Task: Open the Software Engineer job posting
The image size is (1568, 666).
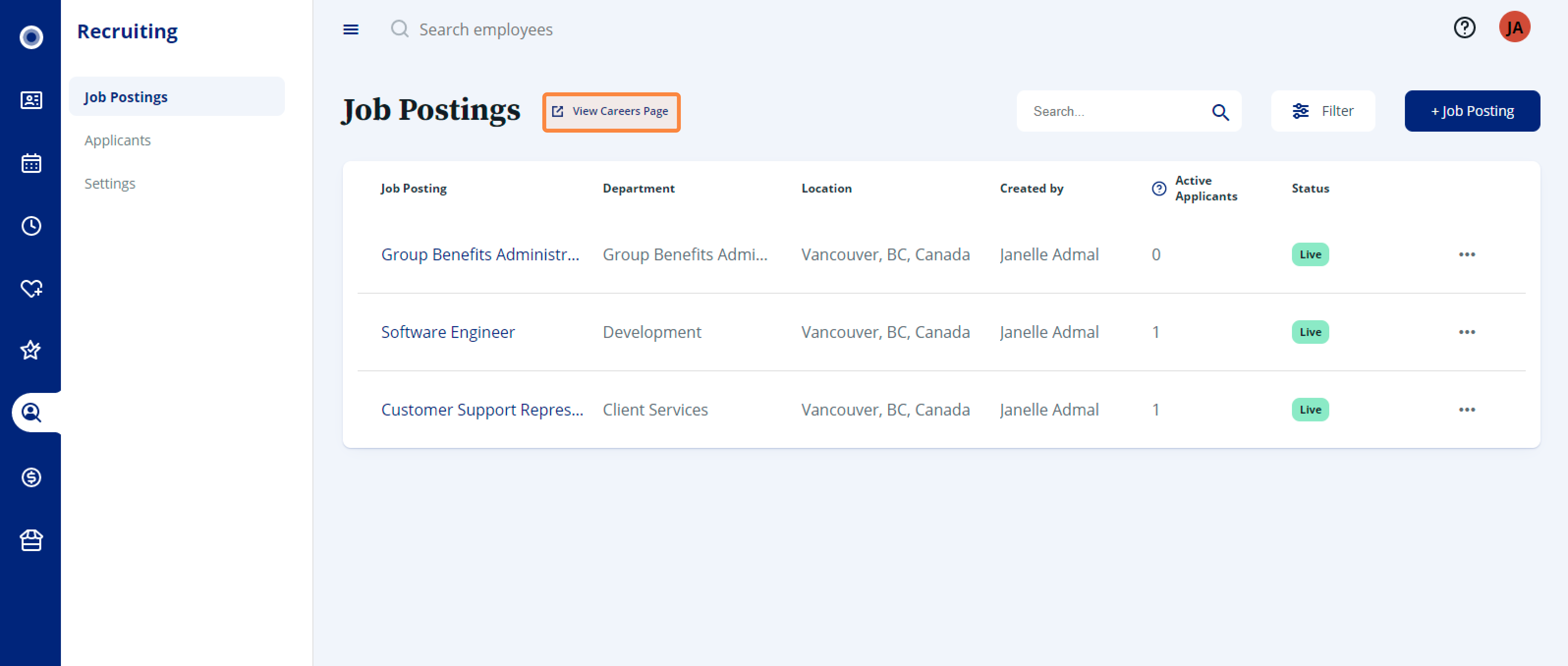Action: point(448,332)
